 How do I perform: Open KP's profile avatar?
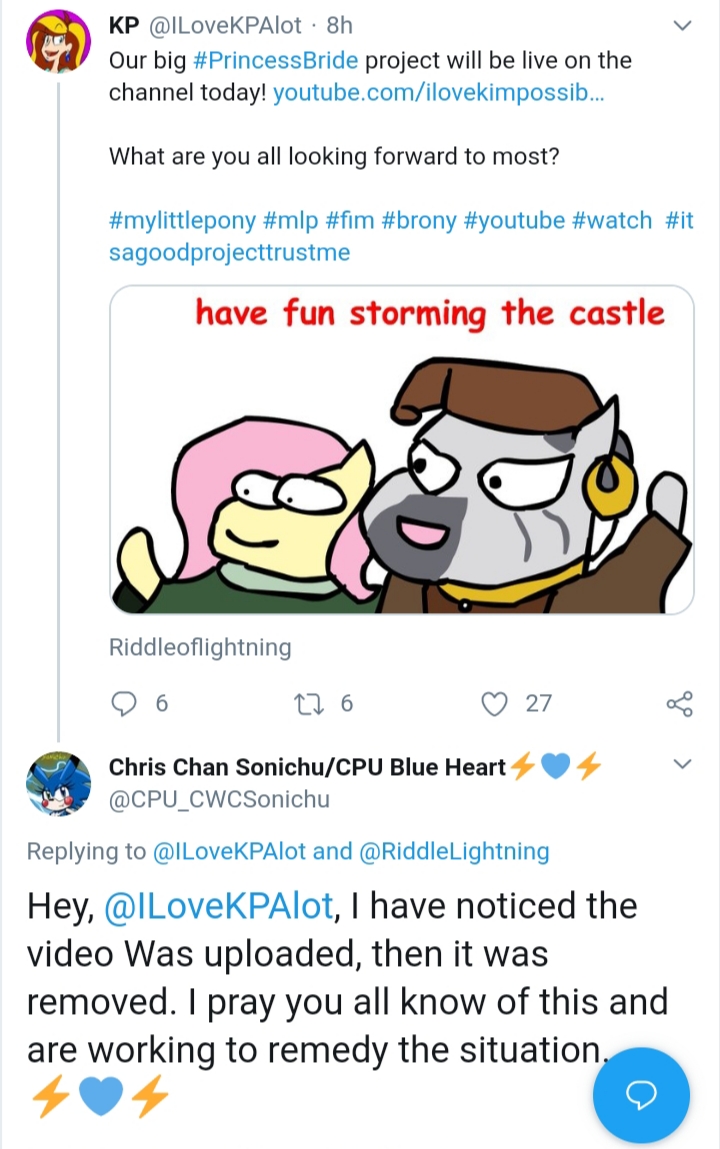59,42
